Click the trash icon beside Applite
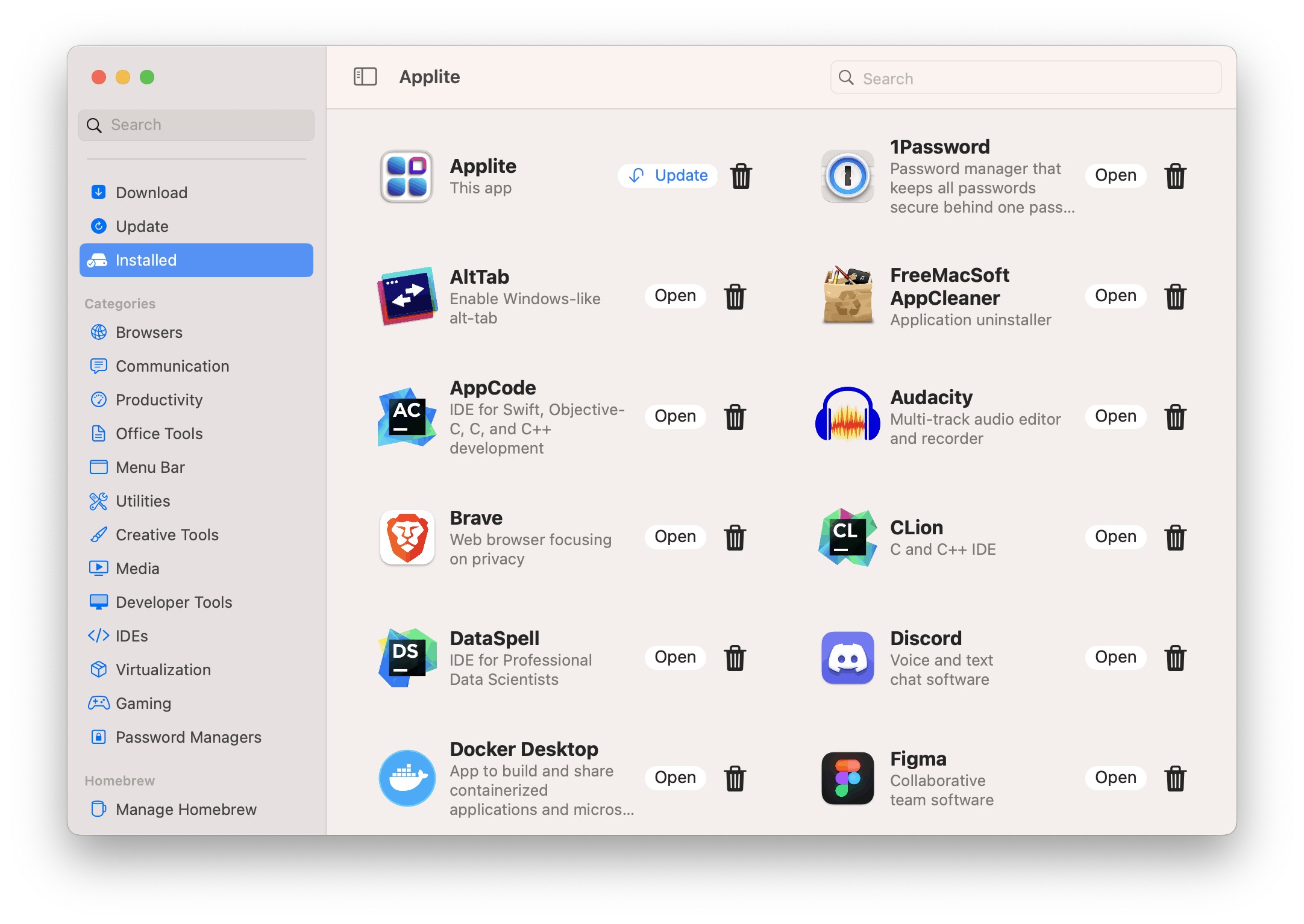The height and width of the screenshot is (924, 1304). pyautogui.click(x=741, y=176)
